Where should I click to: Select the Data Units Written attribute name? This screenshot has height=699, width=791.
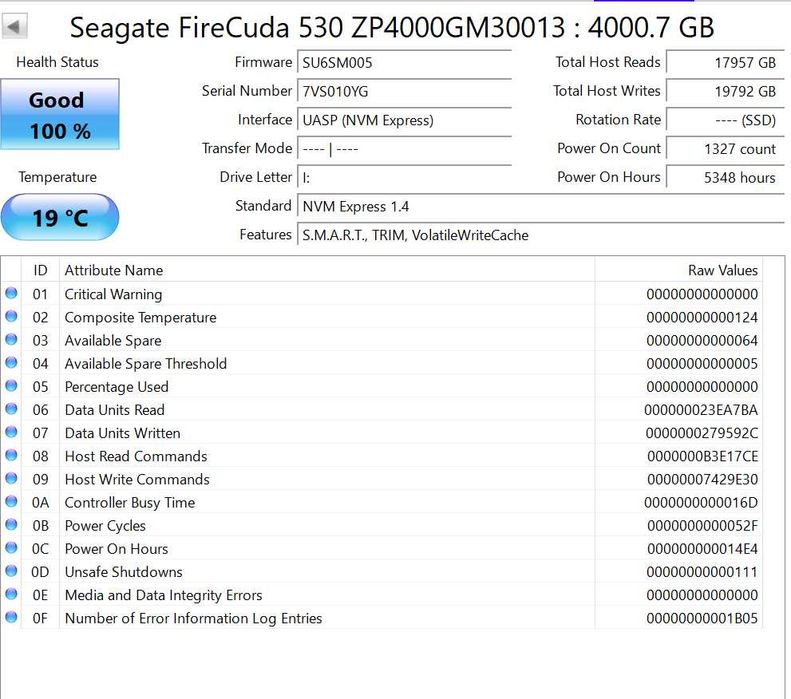click(123, 433)
